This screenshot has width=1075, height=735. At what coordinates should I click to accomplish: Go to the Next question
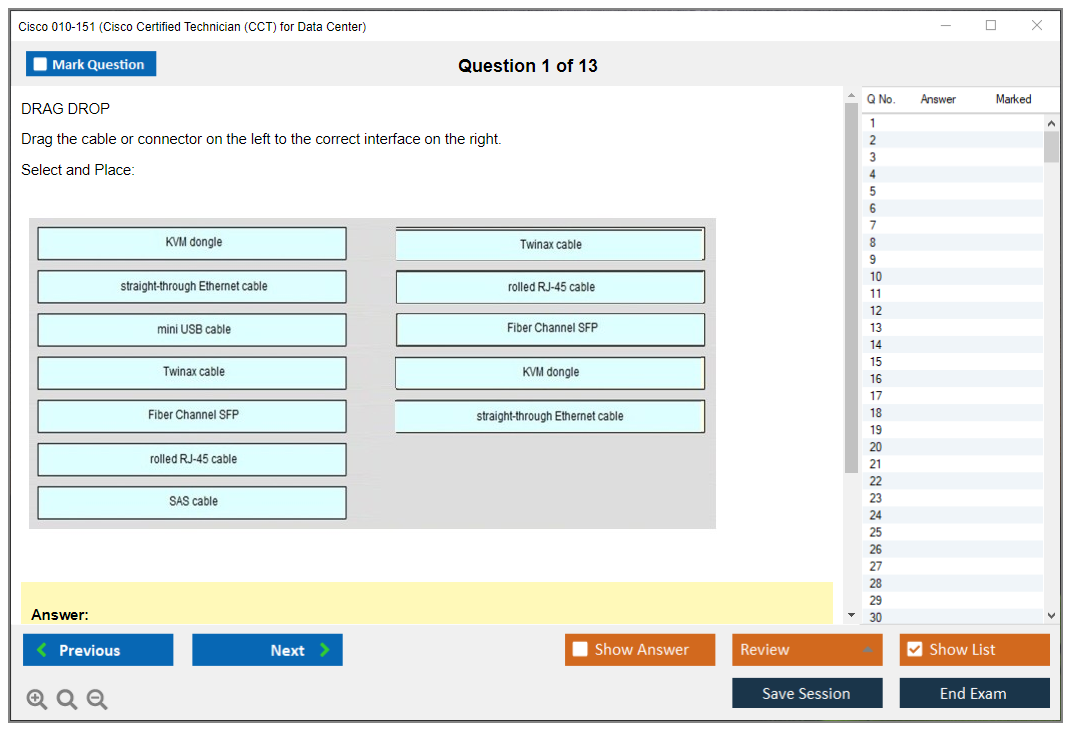[x=267, y=650]
